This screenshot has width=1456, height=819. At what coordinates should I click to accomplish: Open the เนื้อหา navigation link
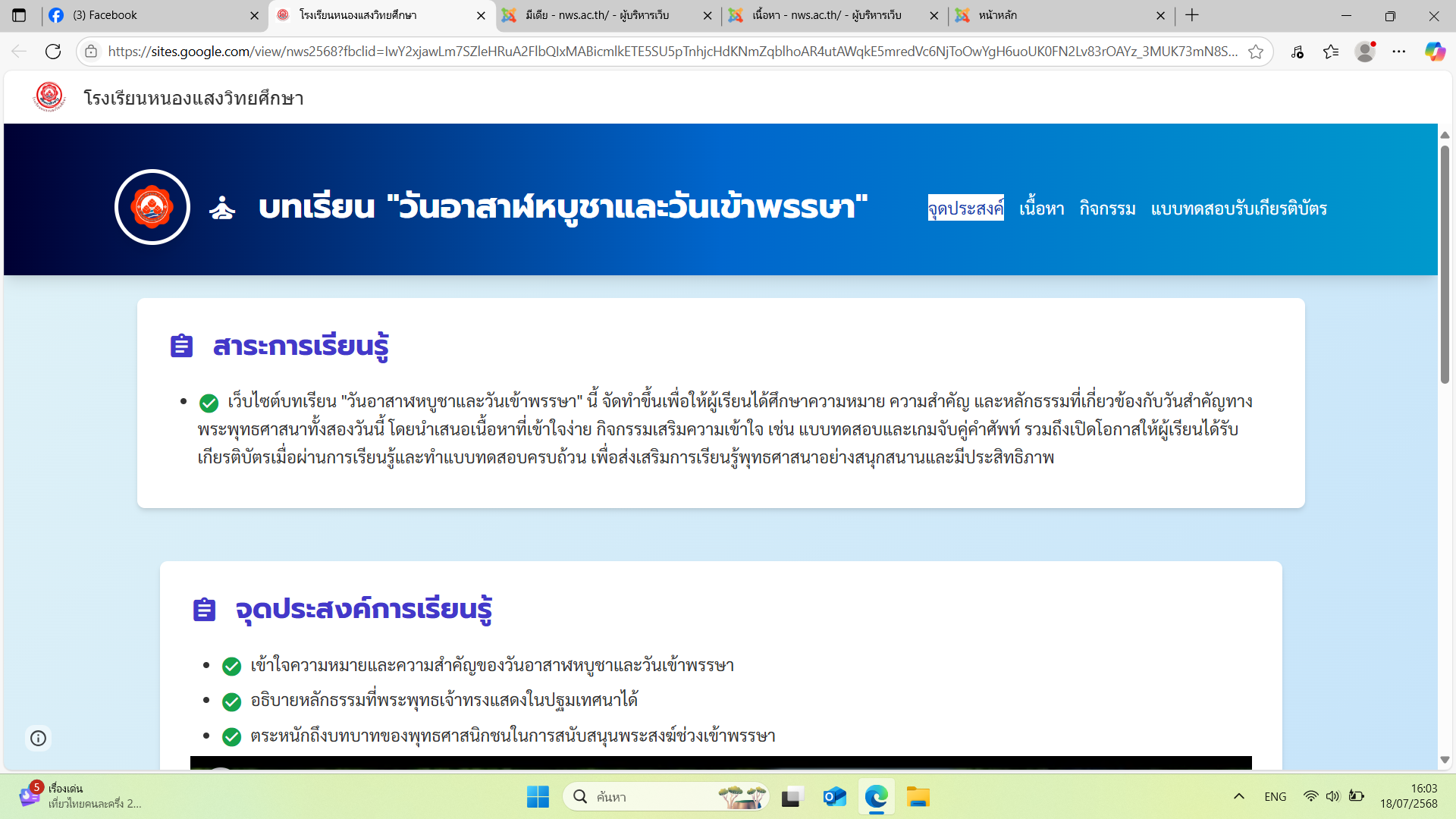(1041, 209)
